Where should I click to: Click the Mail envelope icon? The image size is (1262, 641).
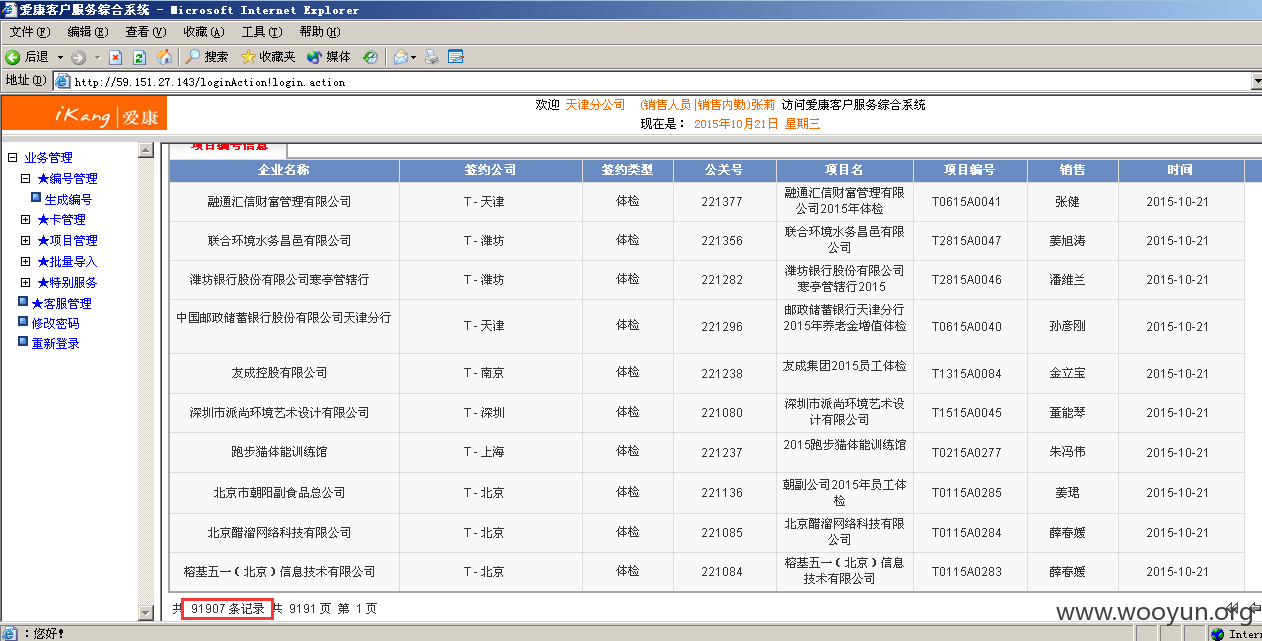click(400, 57)
